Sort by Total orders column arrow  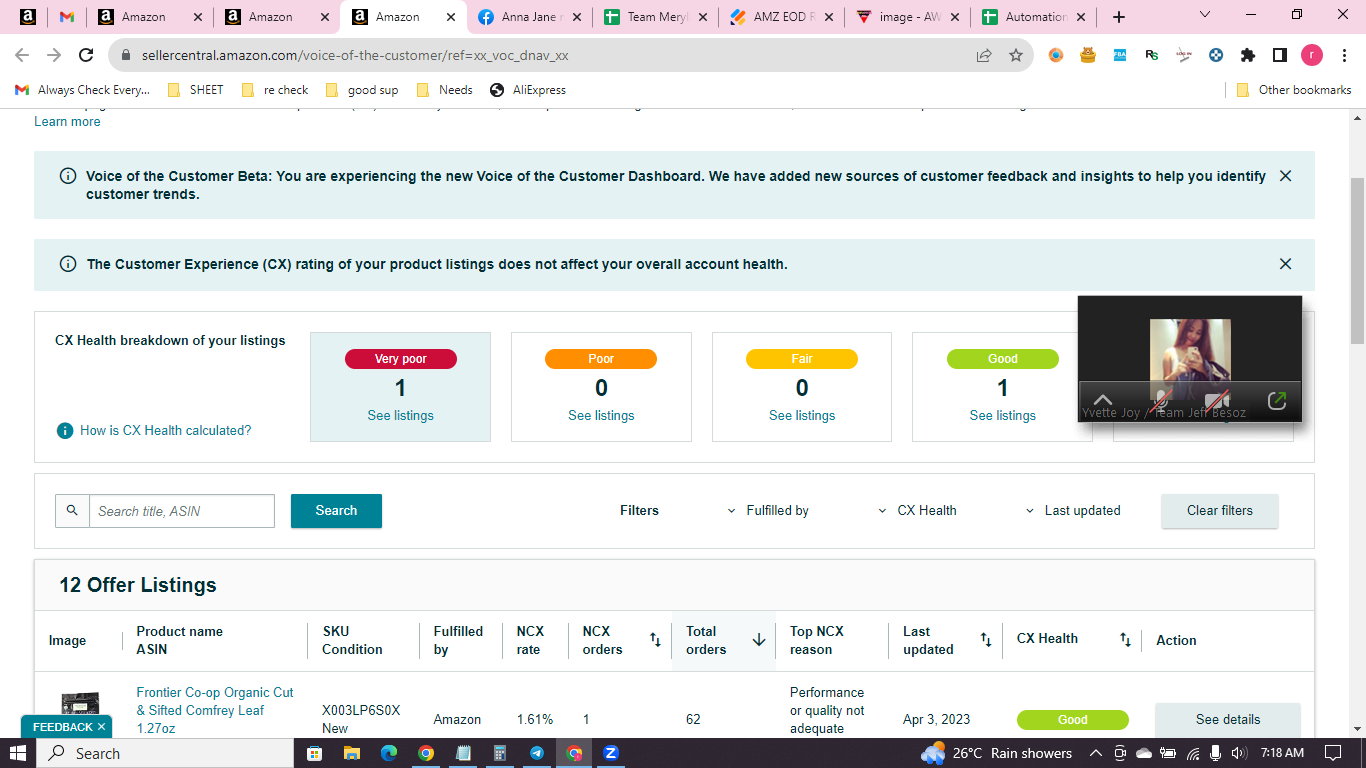(x=759, y=640)
